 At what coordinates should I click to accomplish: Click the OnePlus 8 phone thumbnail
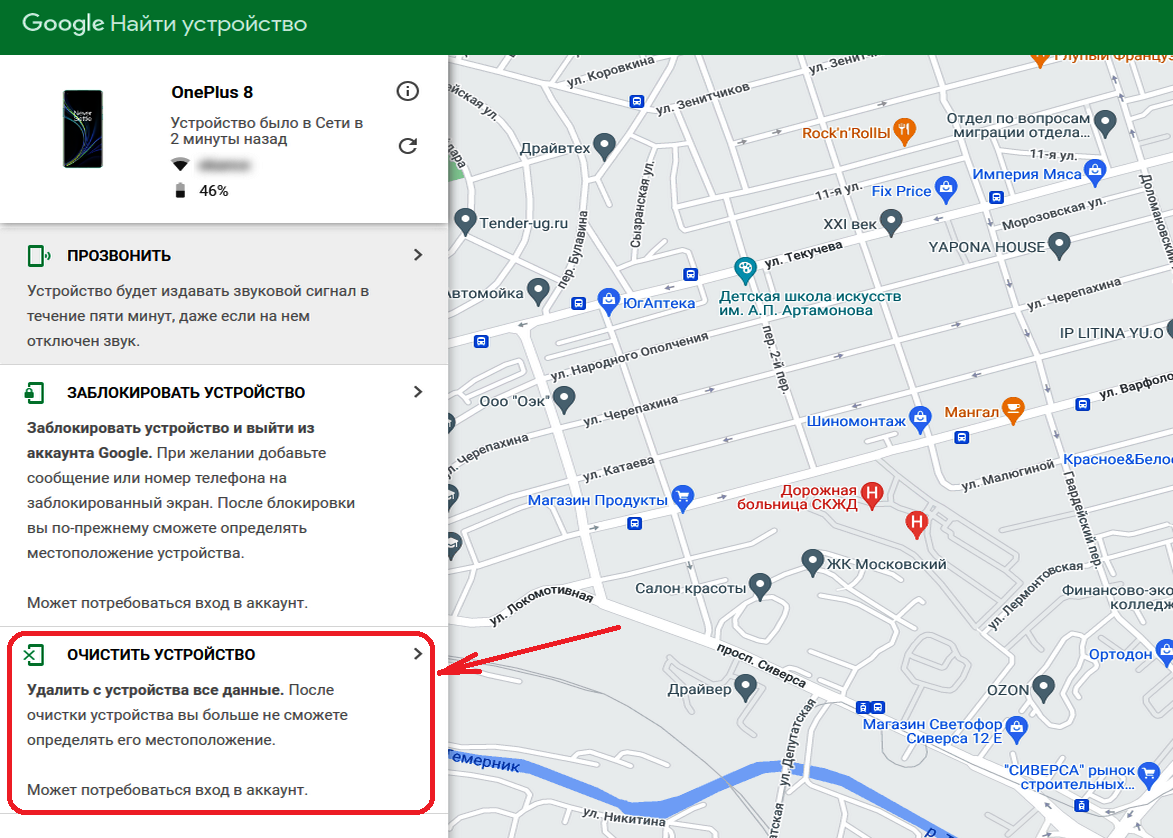(82, 129)
